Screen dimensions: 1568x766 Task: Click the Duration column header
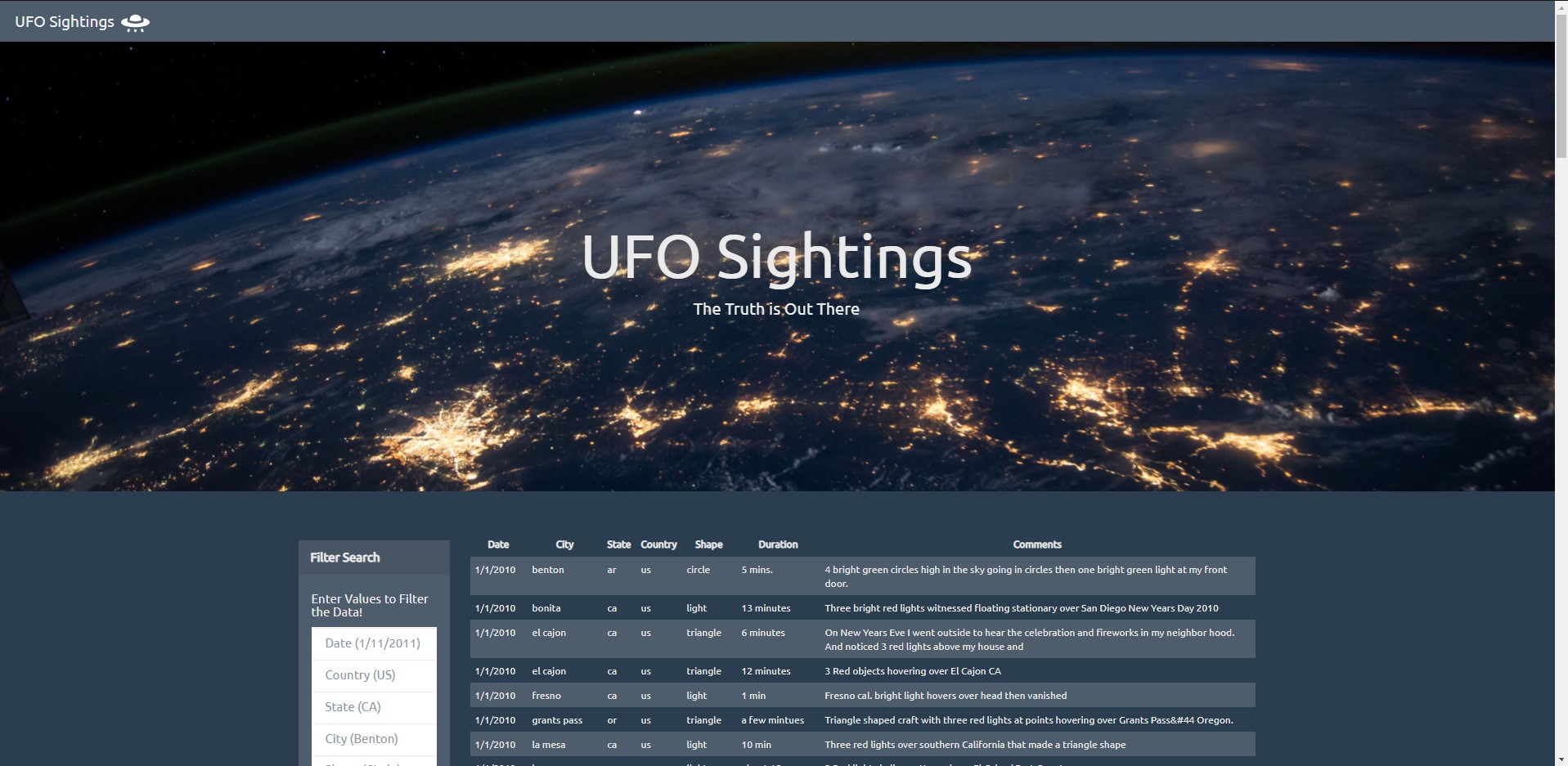click(778, 544)
